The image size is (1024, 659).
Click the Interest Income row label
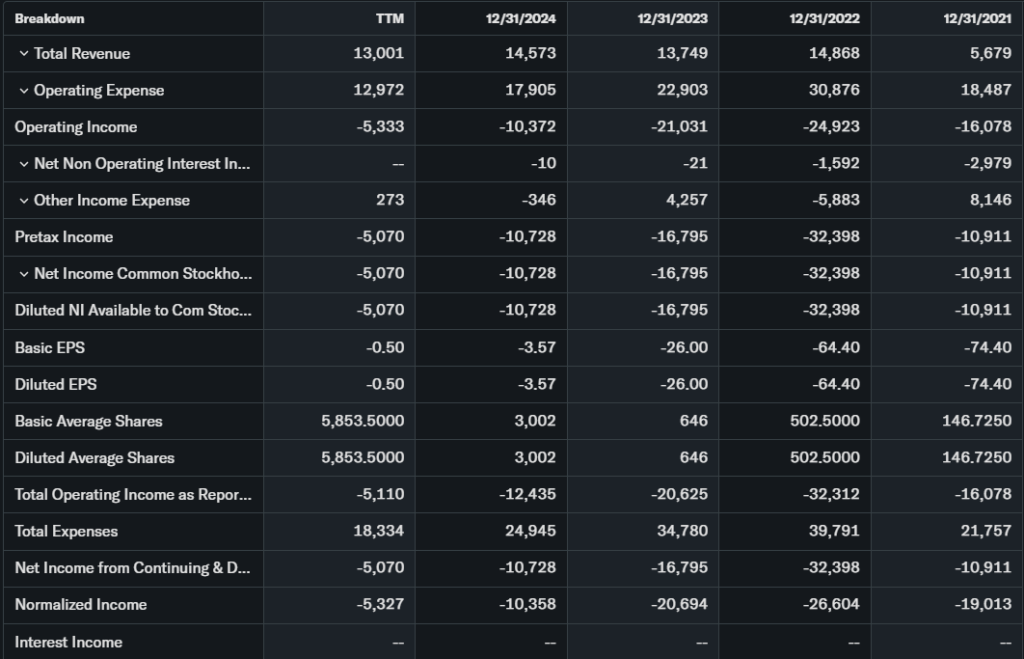point(68,642)
